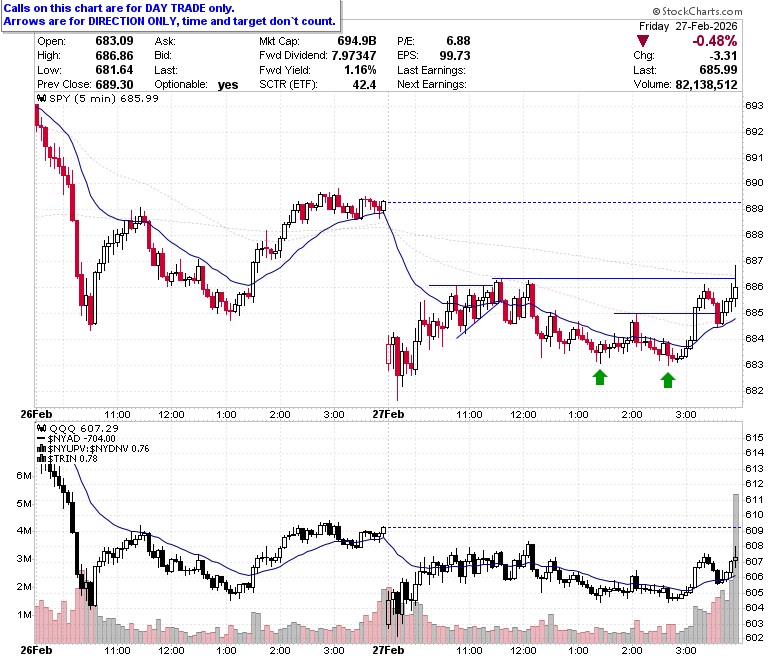Click the blue DAY TRADE only notice text

coord(119,8)
